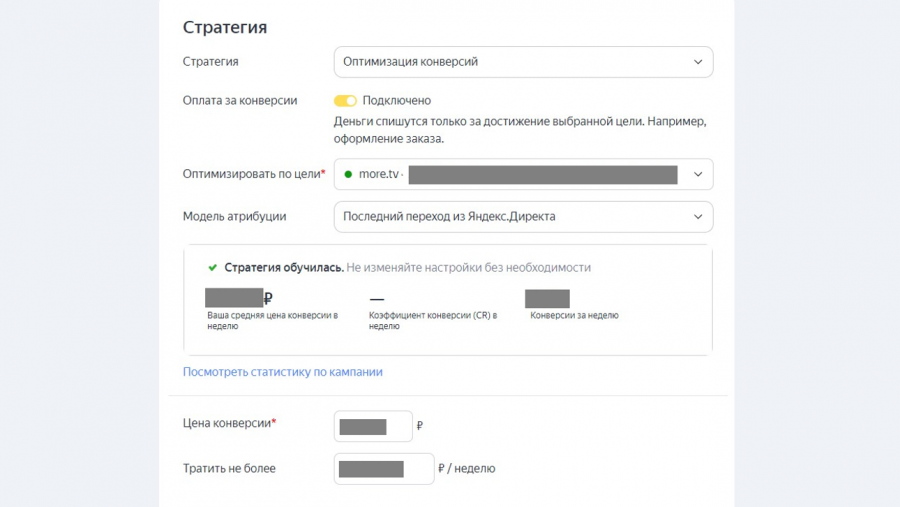Click the ruble sign beside the Цена конверсии field

click(420, 426)
